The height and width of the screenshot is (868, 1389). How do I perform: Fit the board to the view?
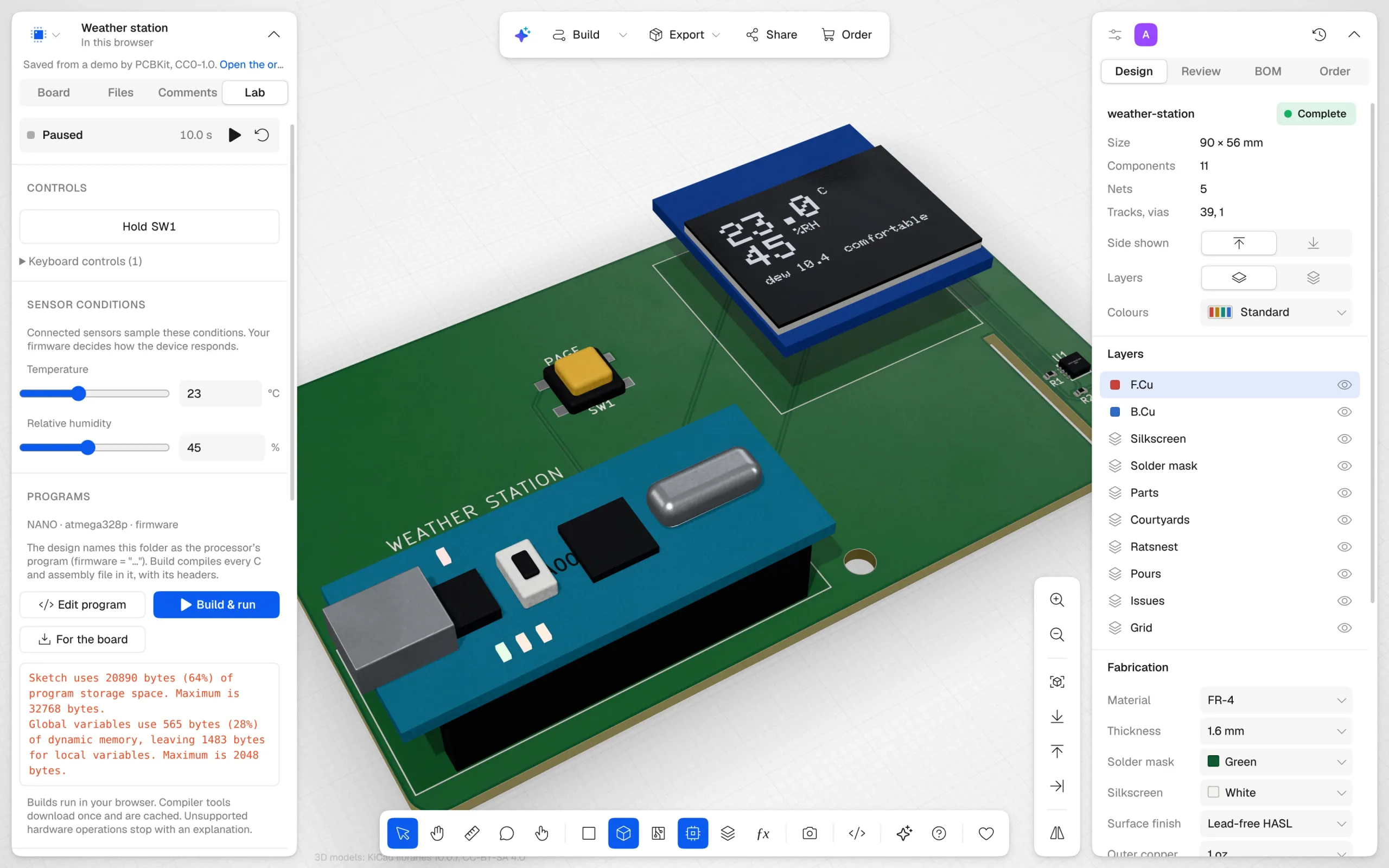coord(1057,681)
